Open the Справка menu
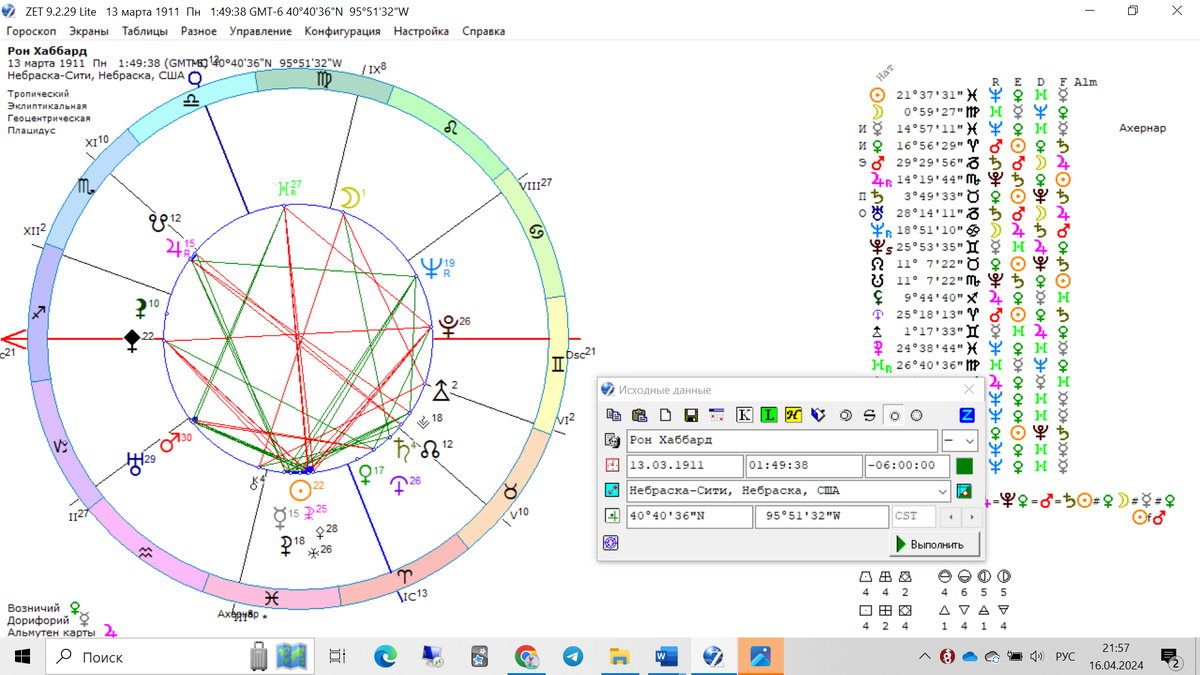1200x675 pixels. 483,31
